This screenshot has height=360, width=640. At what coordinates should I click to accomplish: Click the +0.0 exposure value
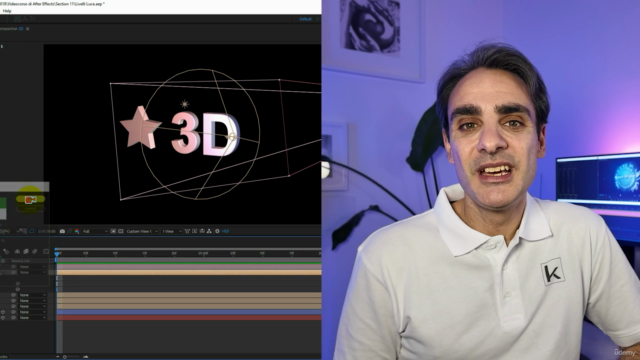(x=225, y=231)
